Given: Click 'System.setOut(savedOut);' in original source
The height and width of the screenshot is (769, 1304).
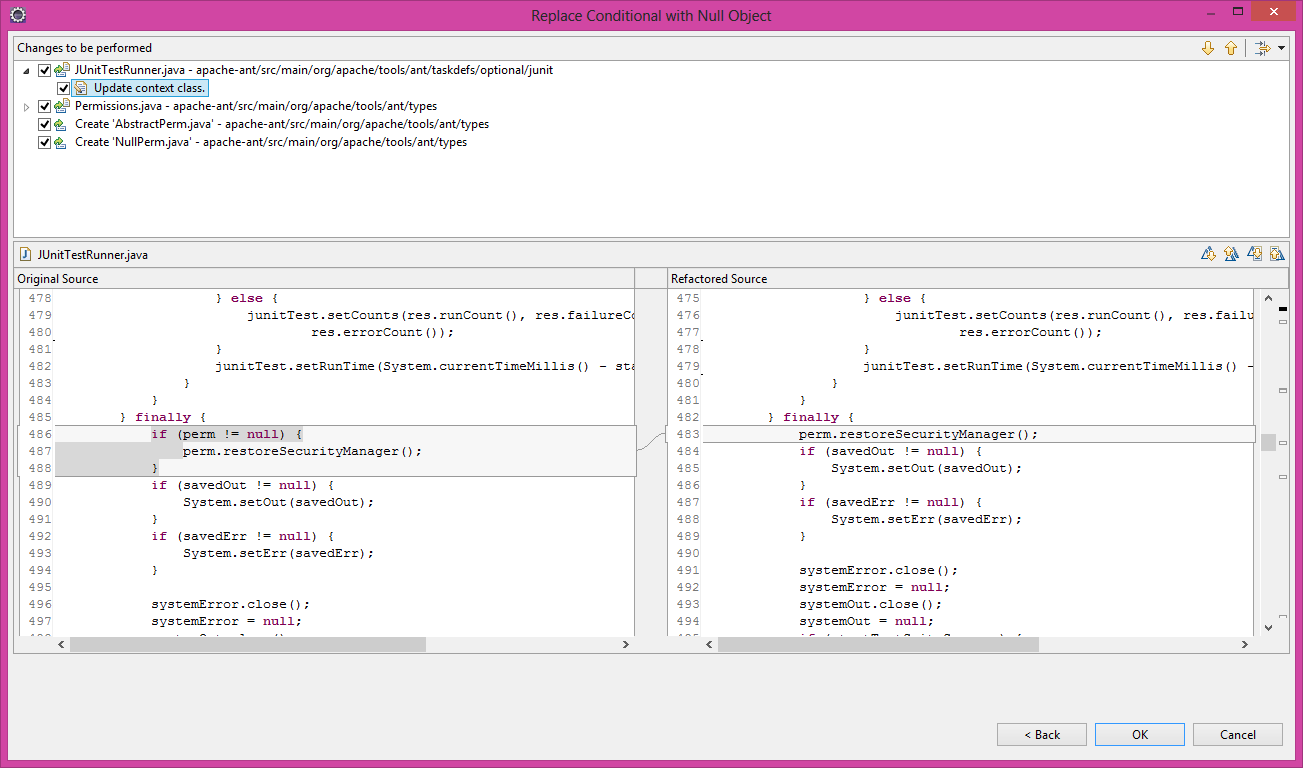Looking at the screenshot, I should pos(278,502).
